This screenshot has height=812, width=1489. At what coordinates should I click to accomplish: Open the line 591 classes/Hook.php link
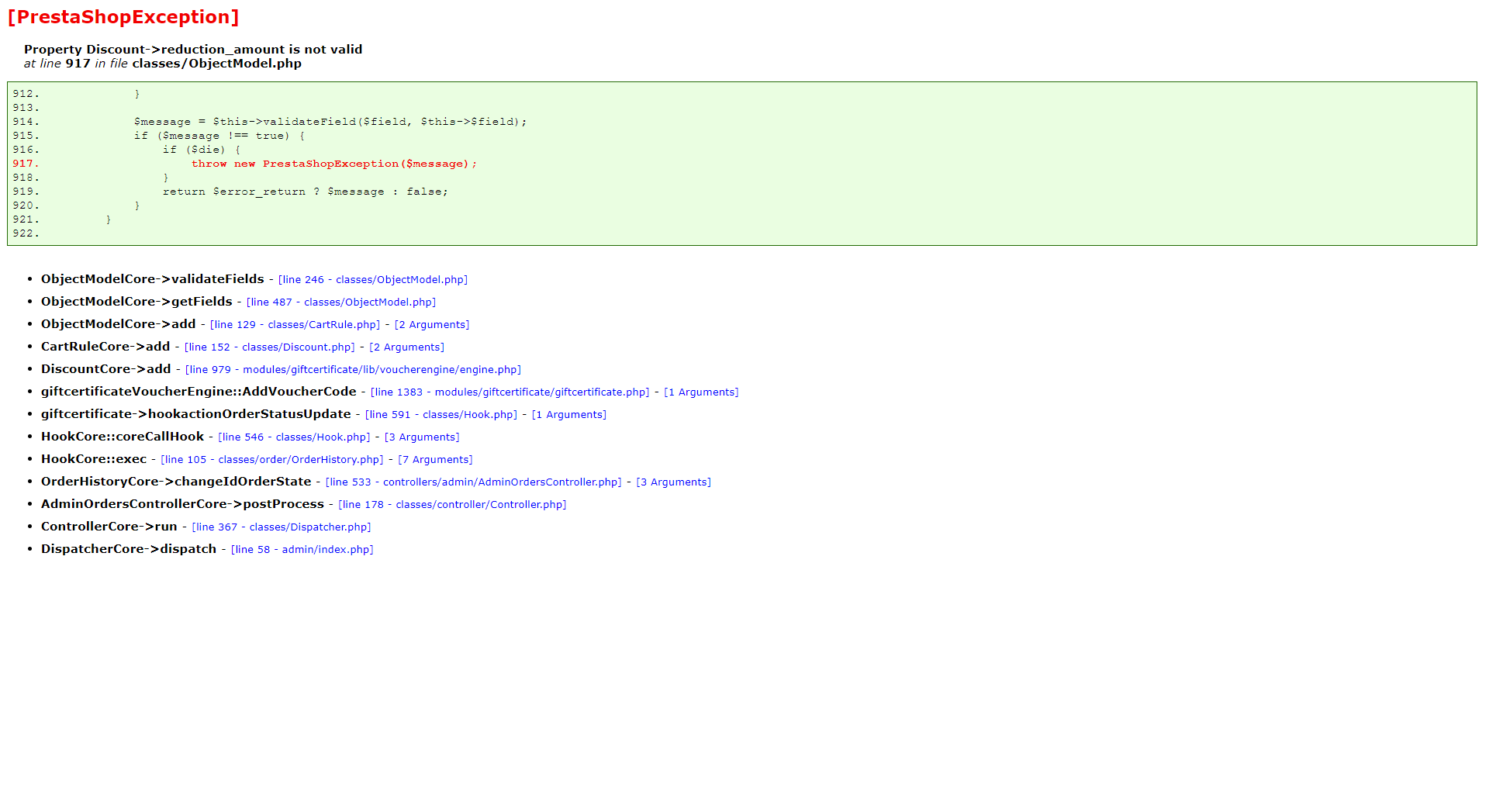[441, 415]
